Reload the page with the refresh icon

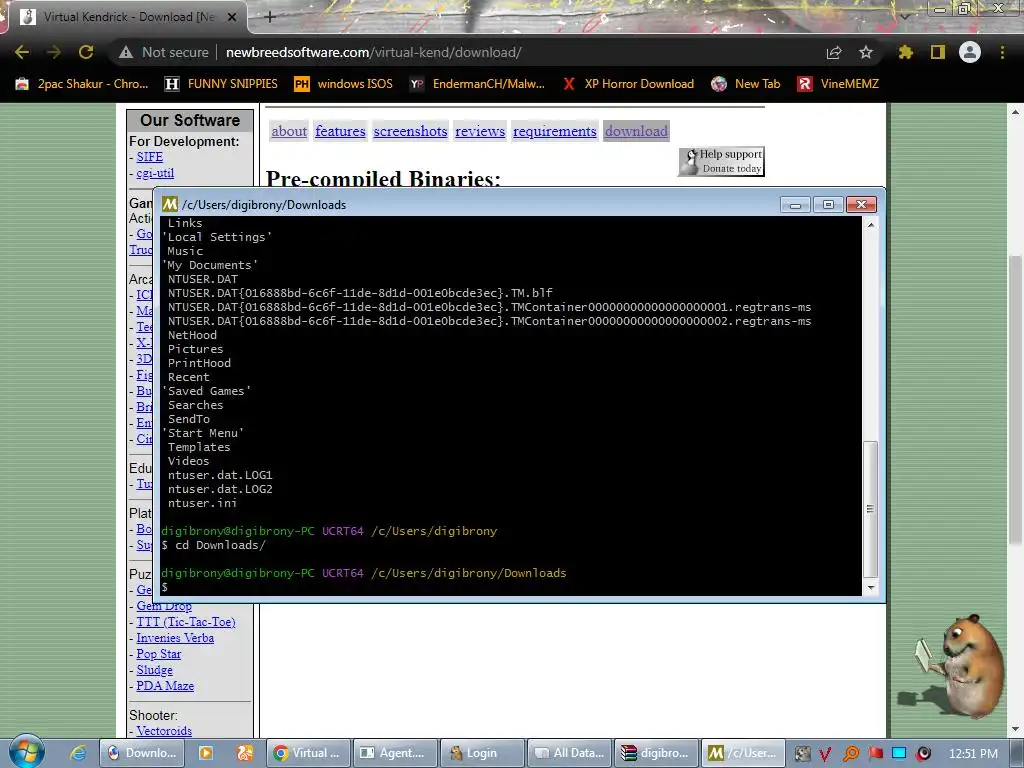[86, 52]
